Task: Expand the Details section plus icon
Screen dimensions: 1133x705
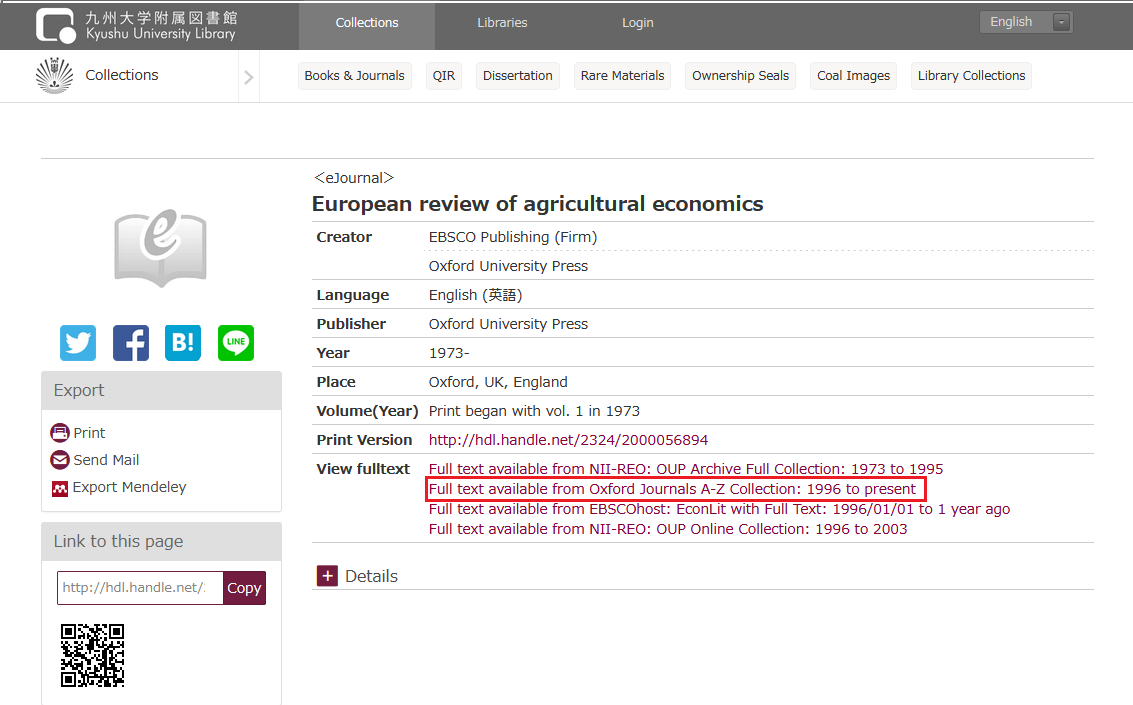Action: [x=327, y=576]
